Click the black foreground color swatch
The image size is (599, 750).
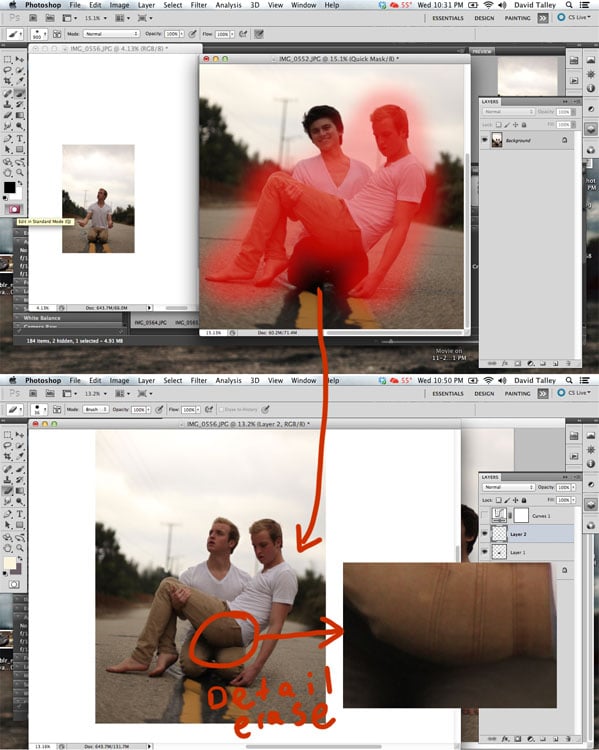click(9, 187)
